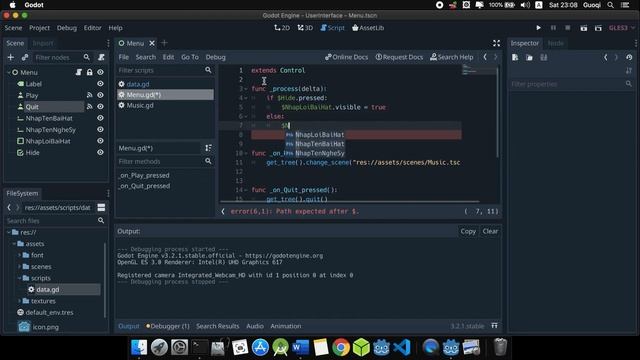The image size is (640, 360).
Task: Open the Debug menu in top bar
Action: (x=67, y=28)
